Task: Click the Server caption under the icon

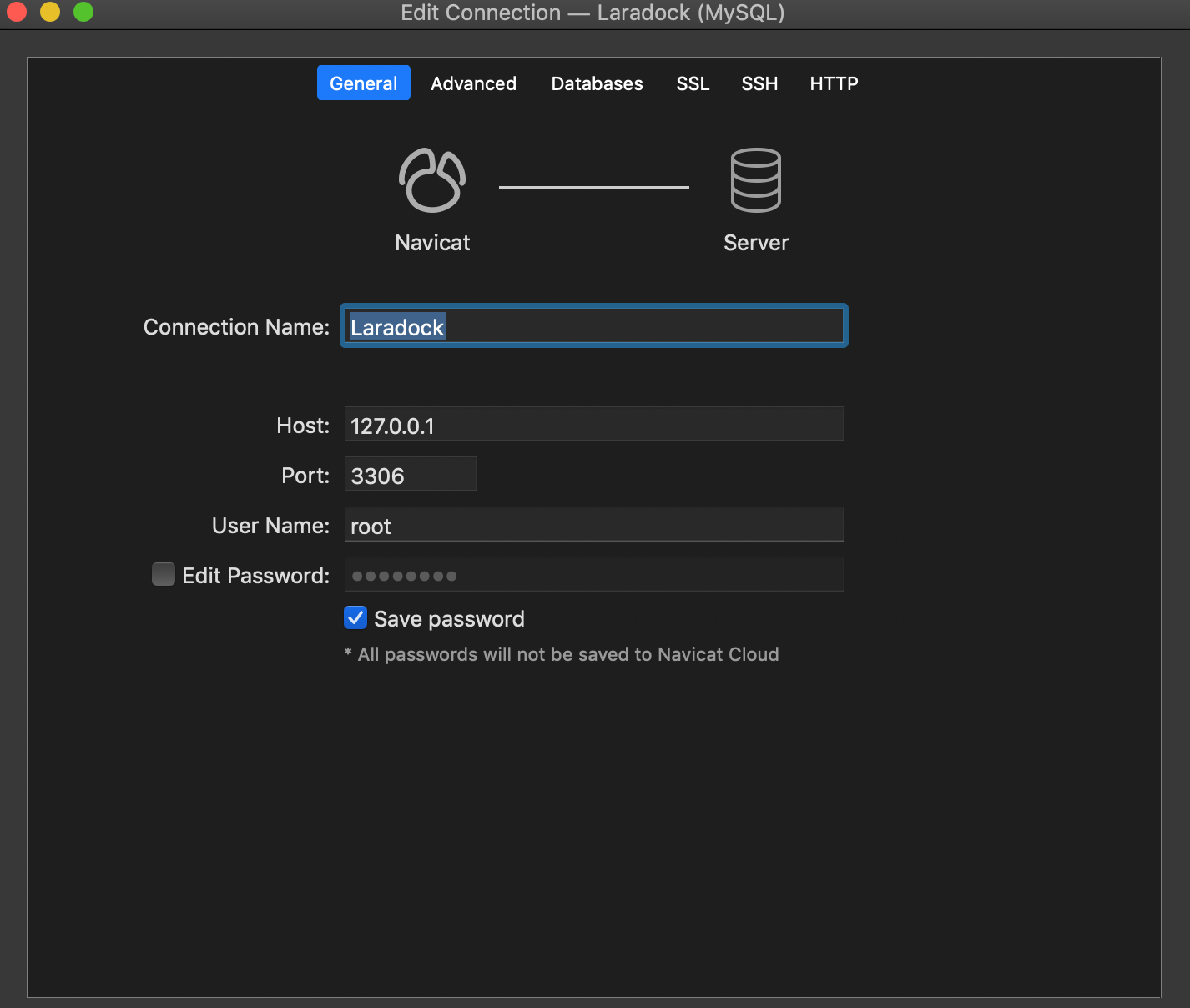Action: tap(756, 243)
